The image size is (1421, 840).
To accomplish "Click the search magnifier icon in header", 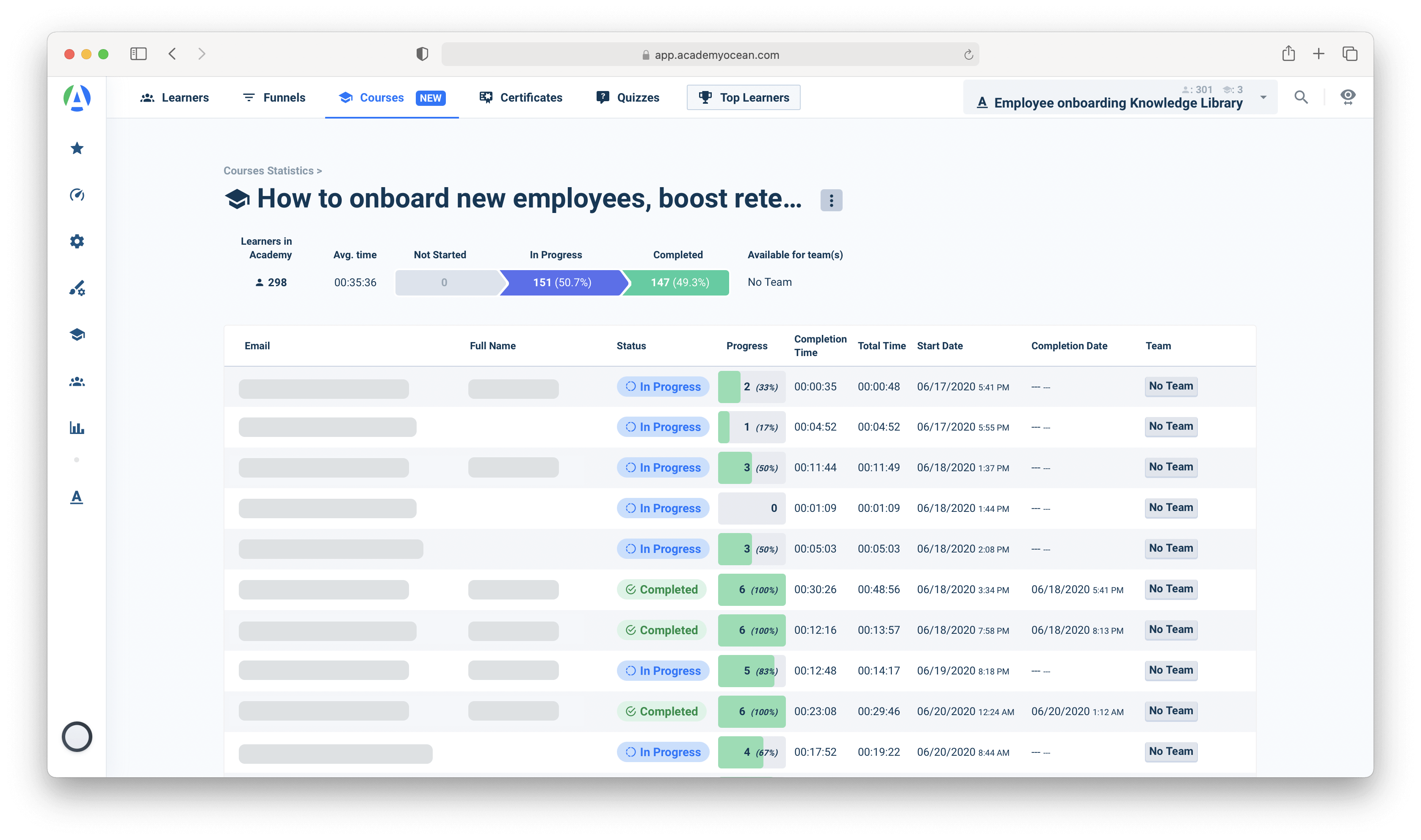I will click(x=1301, y=97).
